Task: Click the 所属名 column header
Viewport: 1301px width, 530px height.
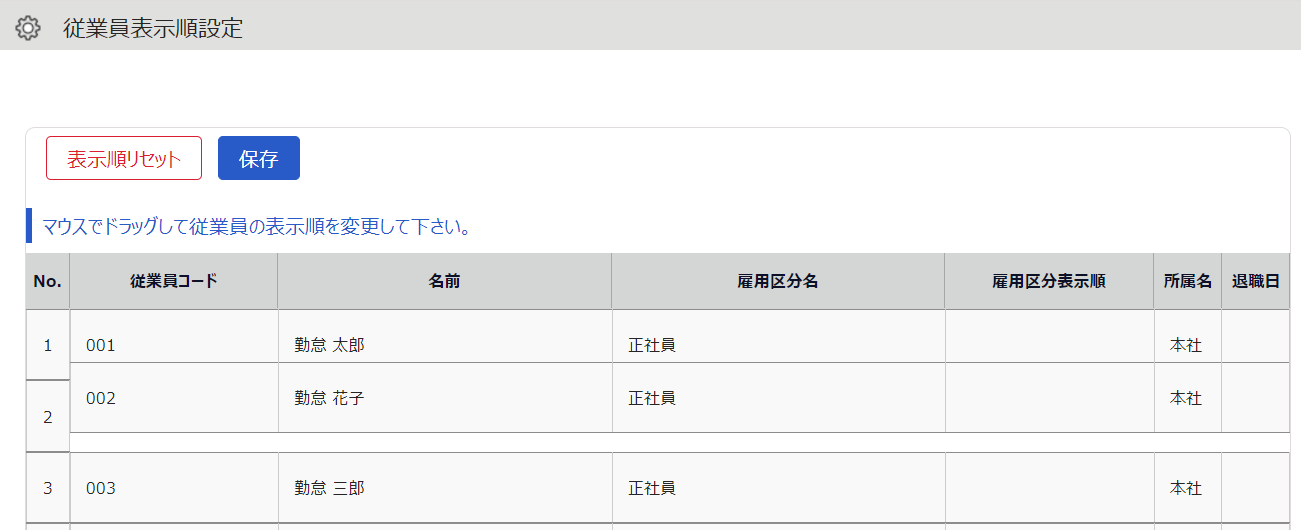Action: pos(1187,281)
